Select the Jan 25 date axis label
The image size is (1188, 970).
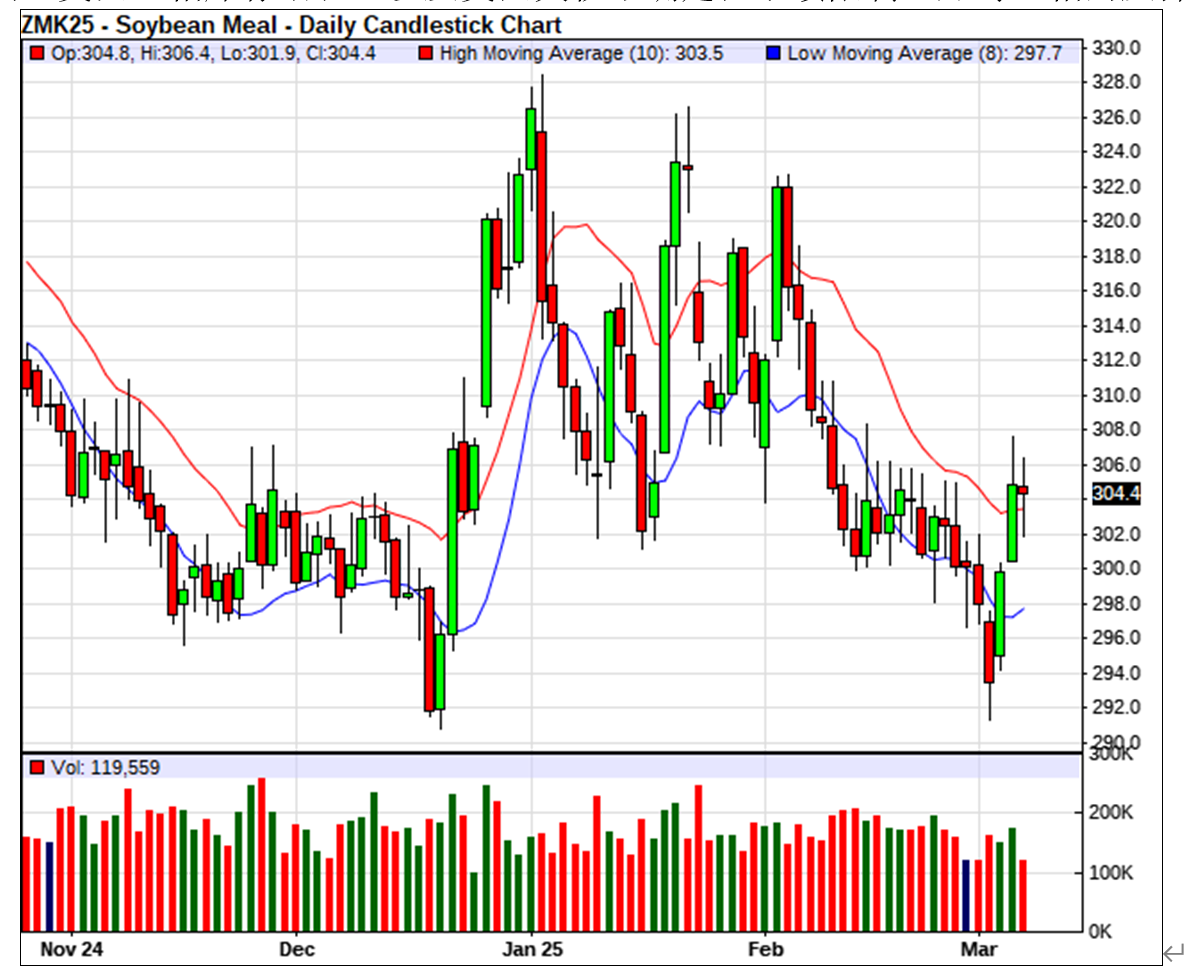coord(533,946)
